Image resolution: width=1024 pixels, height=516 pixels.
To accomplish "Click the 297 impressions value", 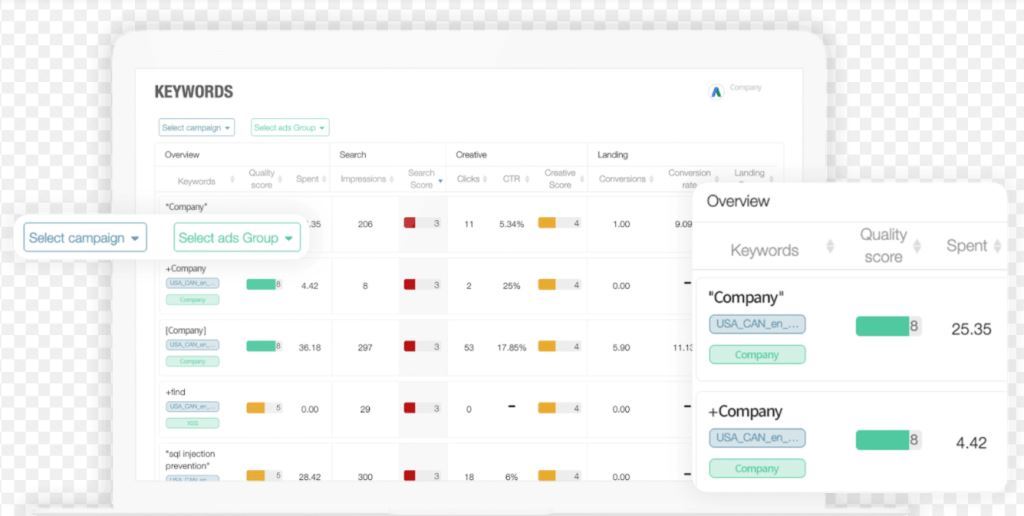I will (x=365, y=347).
